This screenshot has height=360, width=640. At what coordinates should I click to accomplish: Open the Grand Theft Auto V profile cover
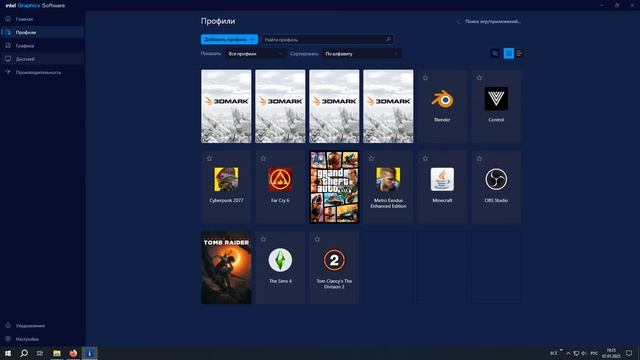334,187
